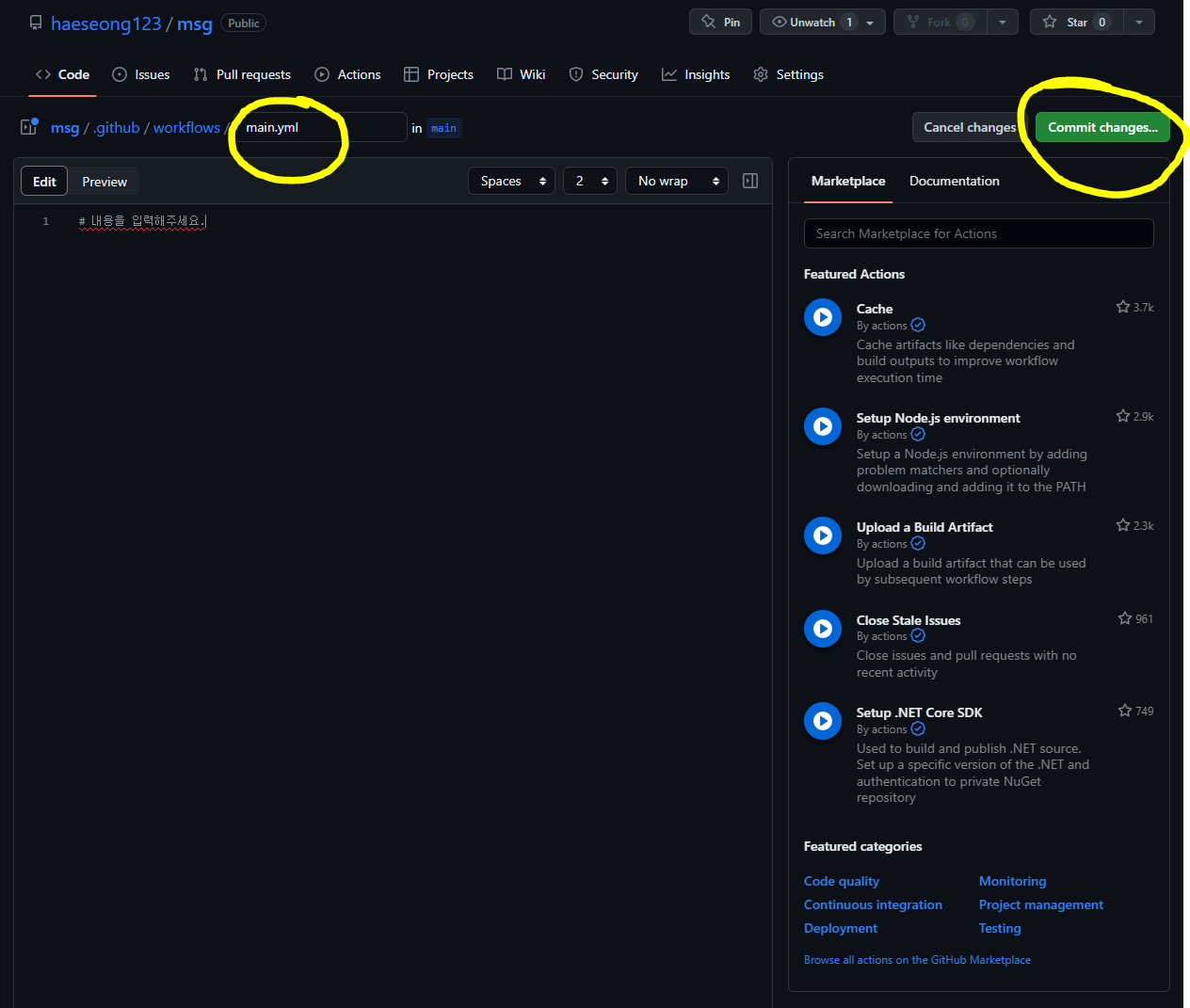Focus the main.yml file name field
1190x1008 pixels.
click(321, 127)
